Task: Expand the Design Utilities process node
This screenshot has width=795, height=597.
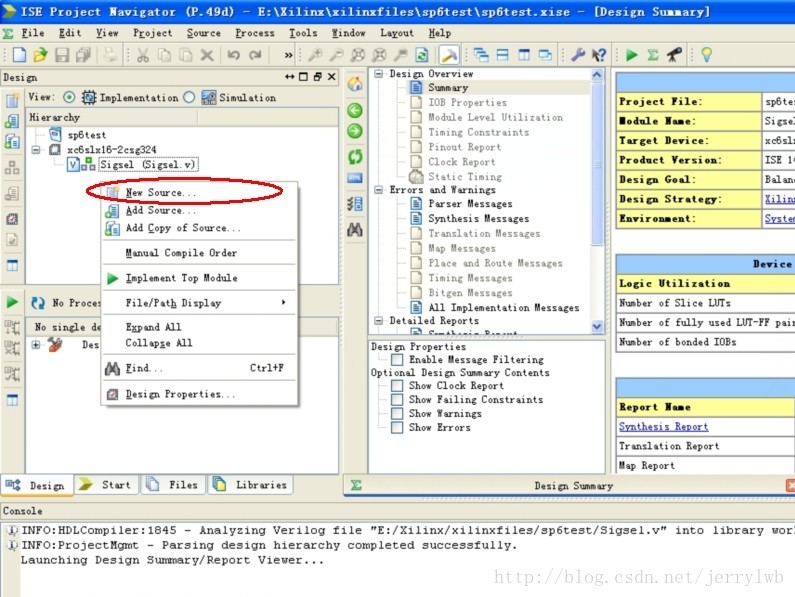Action: coord(35,344)
